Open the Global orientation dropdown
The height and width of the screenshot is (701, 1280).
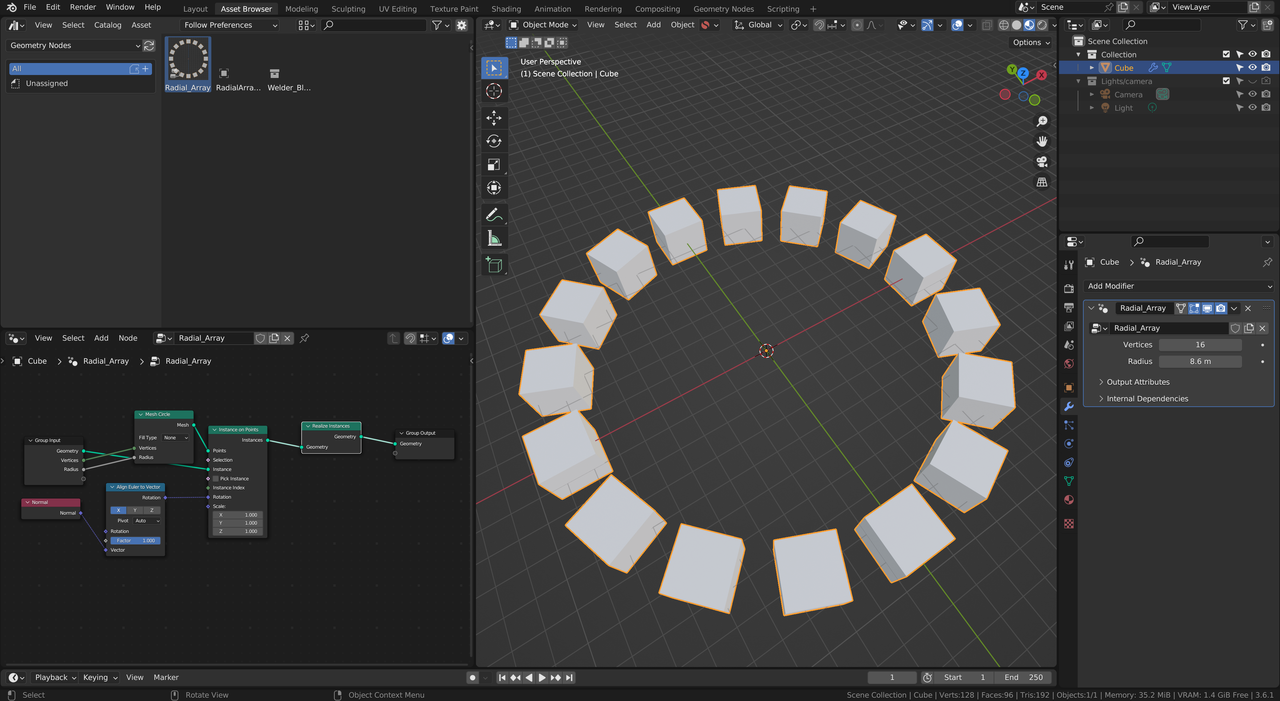click(x=759, y=25)
